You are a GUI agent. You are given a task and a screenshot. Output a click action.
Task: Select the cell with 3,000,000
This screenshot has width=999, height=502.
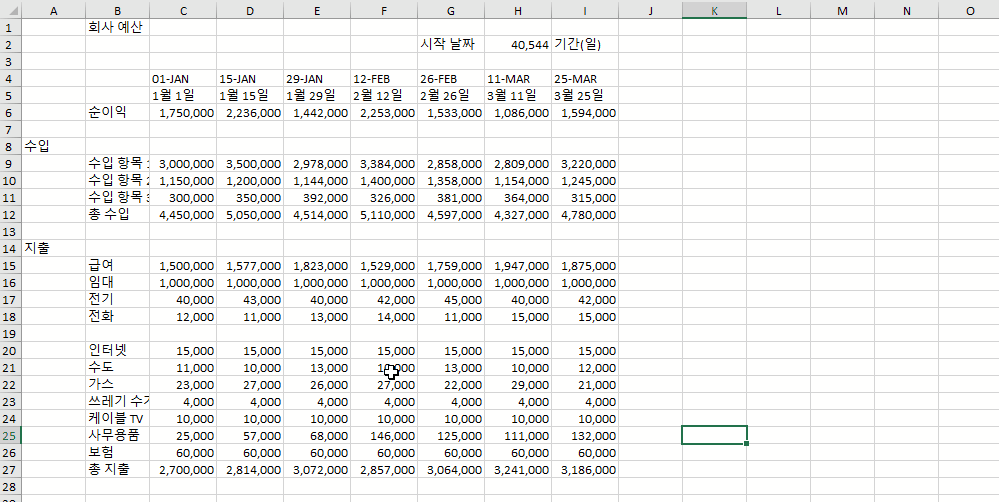[183, 164]
